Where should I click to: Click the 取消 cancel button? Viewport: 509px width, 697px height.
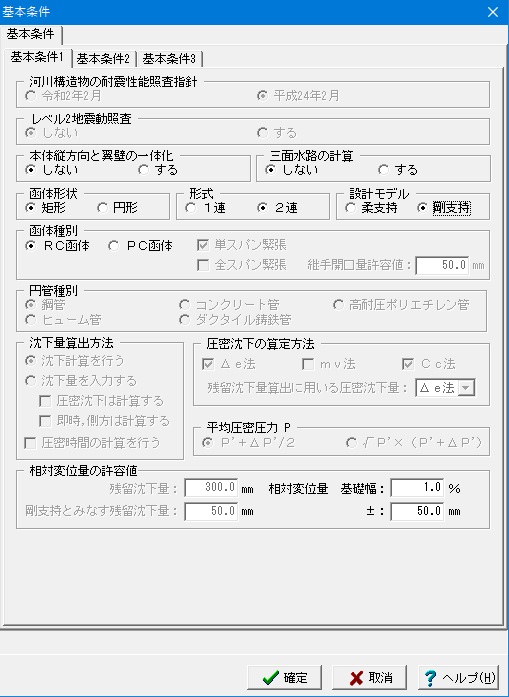click(x=369, y=677)
